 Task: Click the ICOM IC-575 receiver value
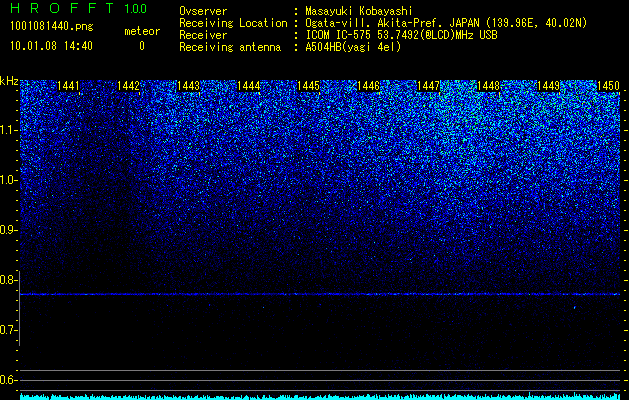[401, 35]
